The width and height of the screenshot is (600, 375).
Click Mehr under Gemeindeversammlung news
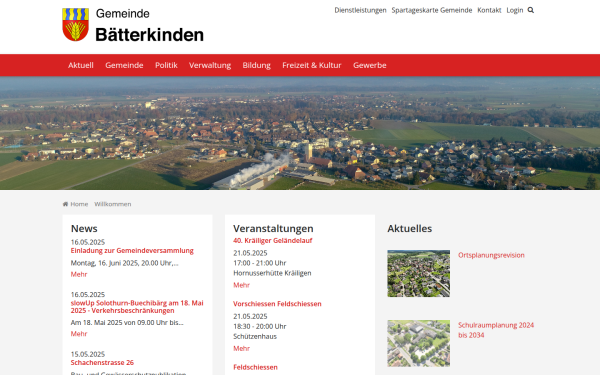[x=79, y=274]
